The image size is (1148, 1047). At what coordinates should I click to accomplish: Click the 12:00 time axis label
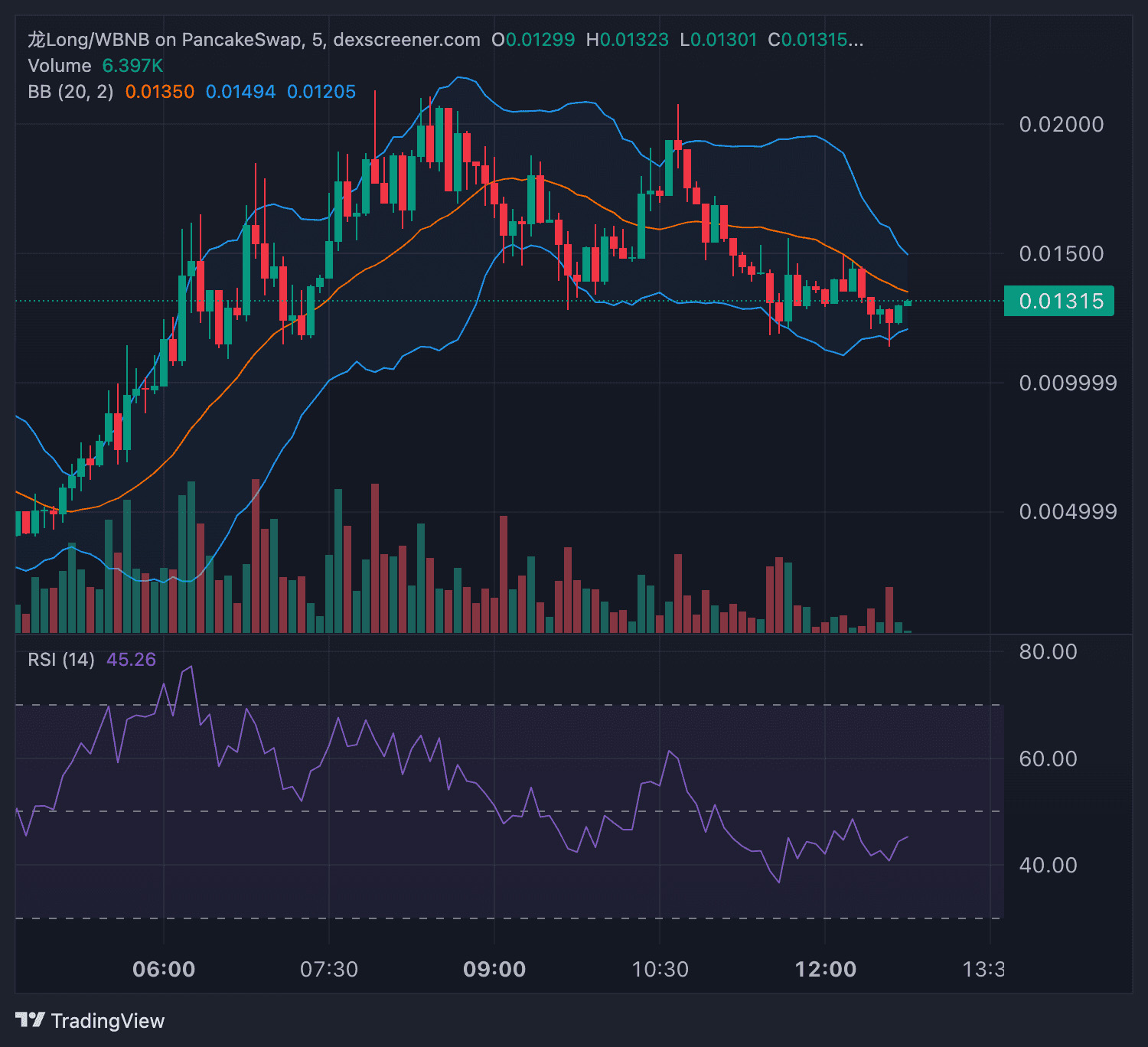tap(825, 970)
